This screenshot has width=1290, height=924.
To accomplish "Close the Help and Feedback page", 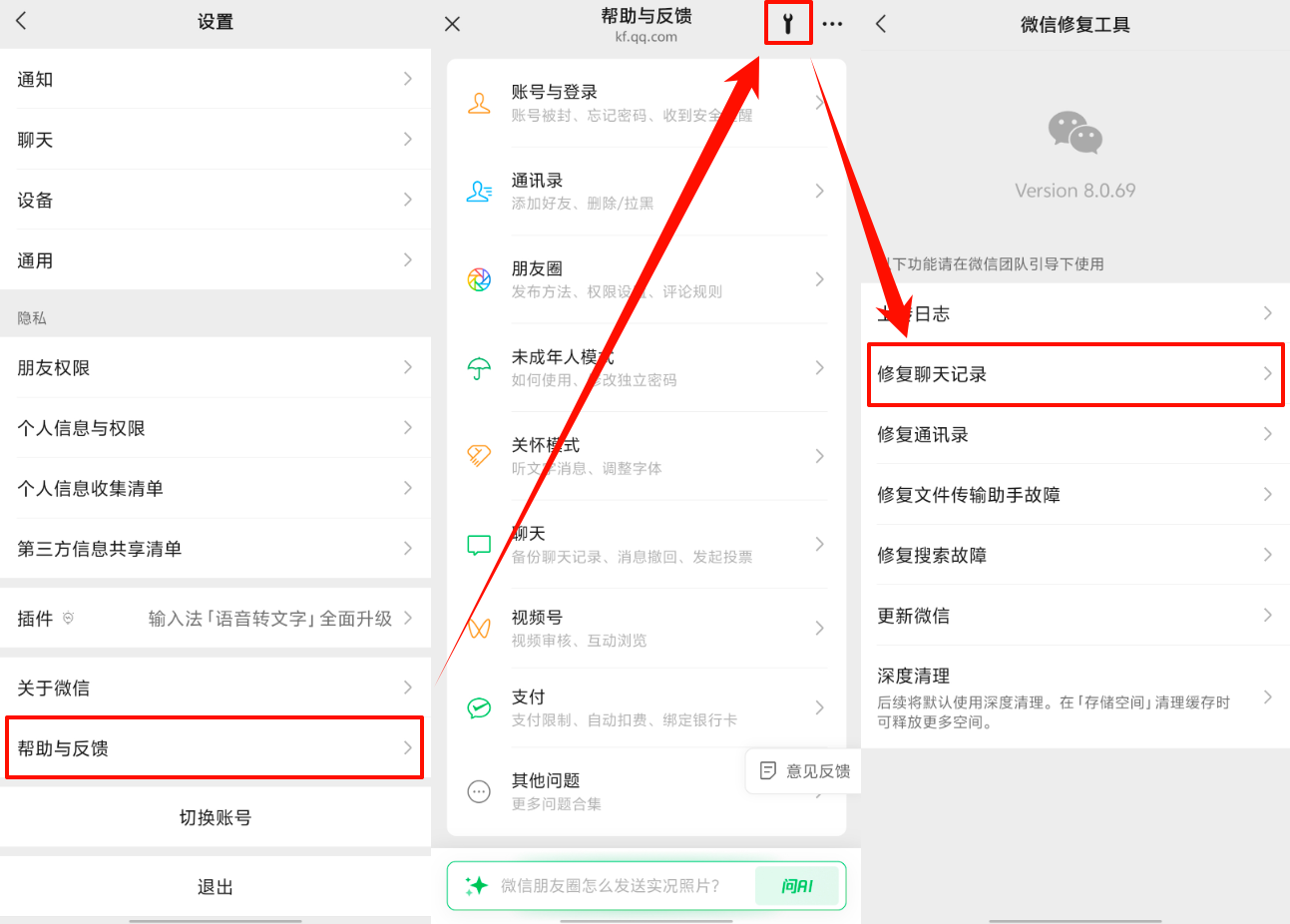I will tap(452, 24).
